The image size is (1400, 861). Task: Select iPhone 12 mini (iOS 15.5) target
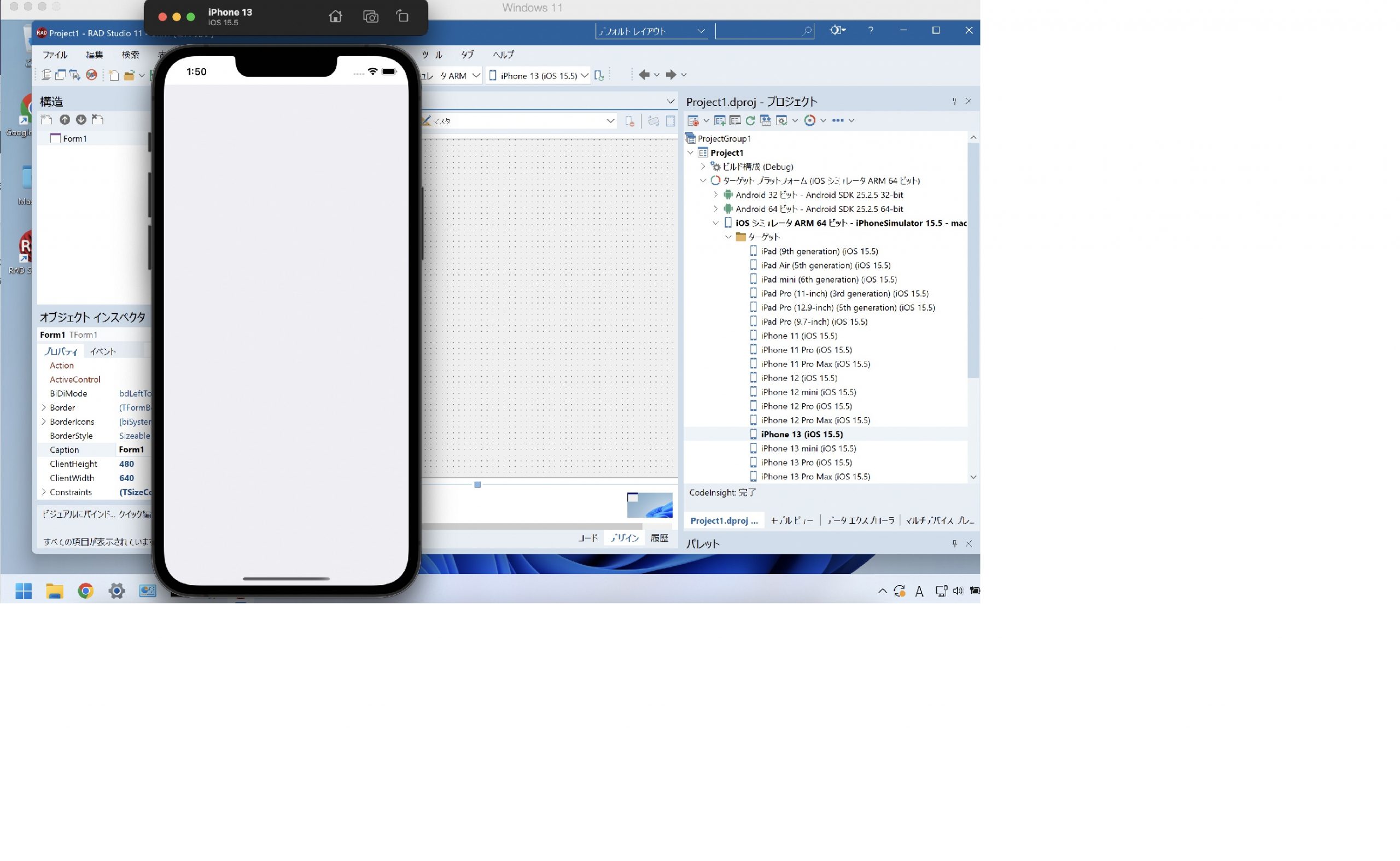[x=809, y=392]
